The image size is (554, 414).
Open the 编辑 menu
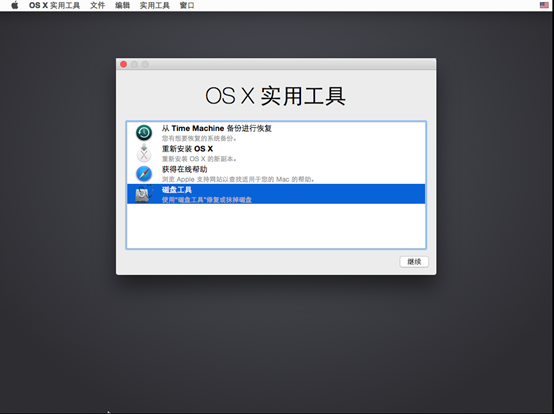pos(122,5)
